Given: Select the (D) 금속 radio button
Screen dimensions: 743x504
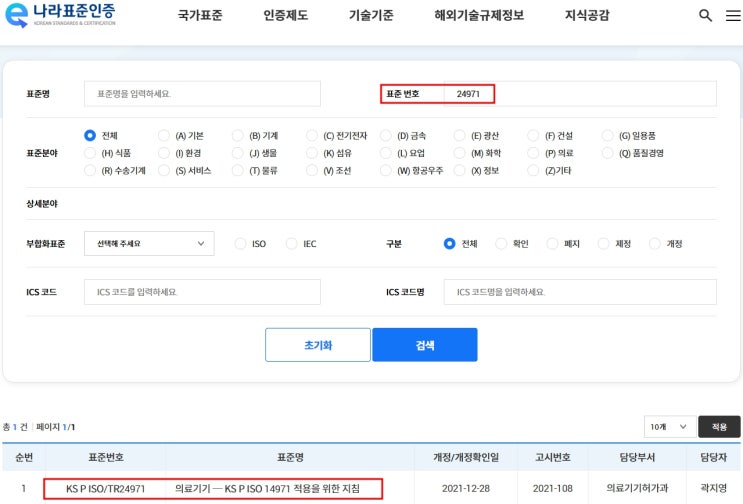Looking at the screenshot, I should click(x=386, y=135).
